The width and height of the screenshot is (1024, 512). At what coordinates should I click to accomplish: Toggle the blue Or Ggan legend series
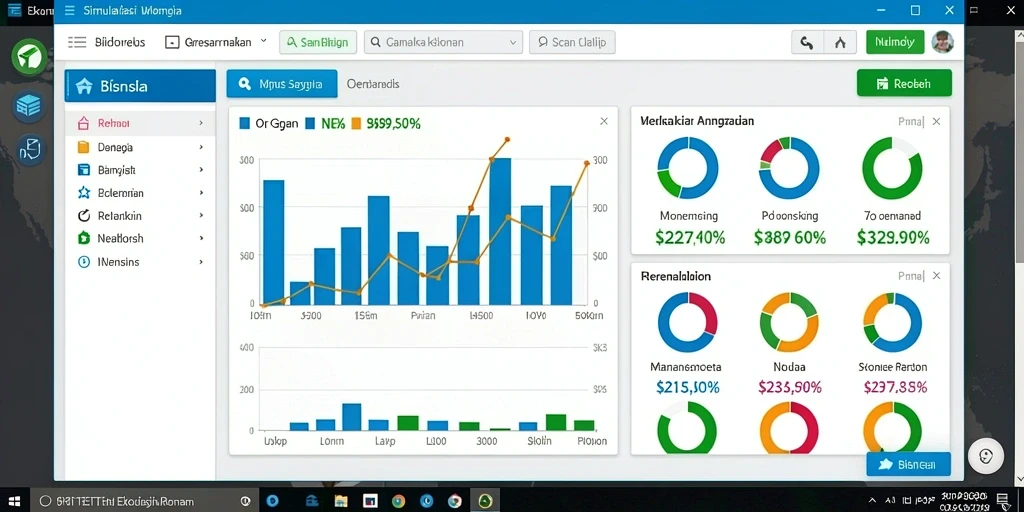coord(245,123)
